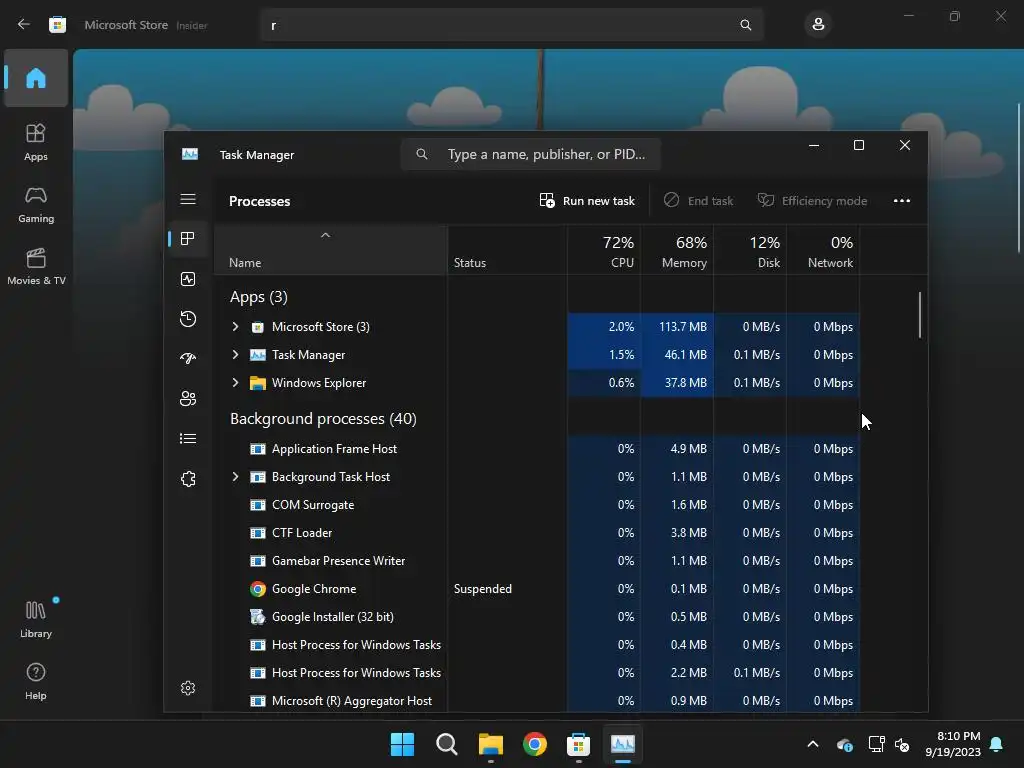1024x768 pixels.
Task: Click Run new task button
Action: (586, 200)
